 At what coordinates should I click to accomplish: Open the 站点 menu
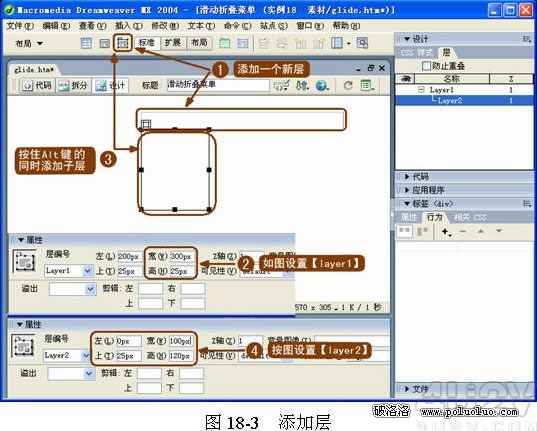[x=274, y=26]
